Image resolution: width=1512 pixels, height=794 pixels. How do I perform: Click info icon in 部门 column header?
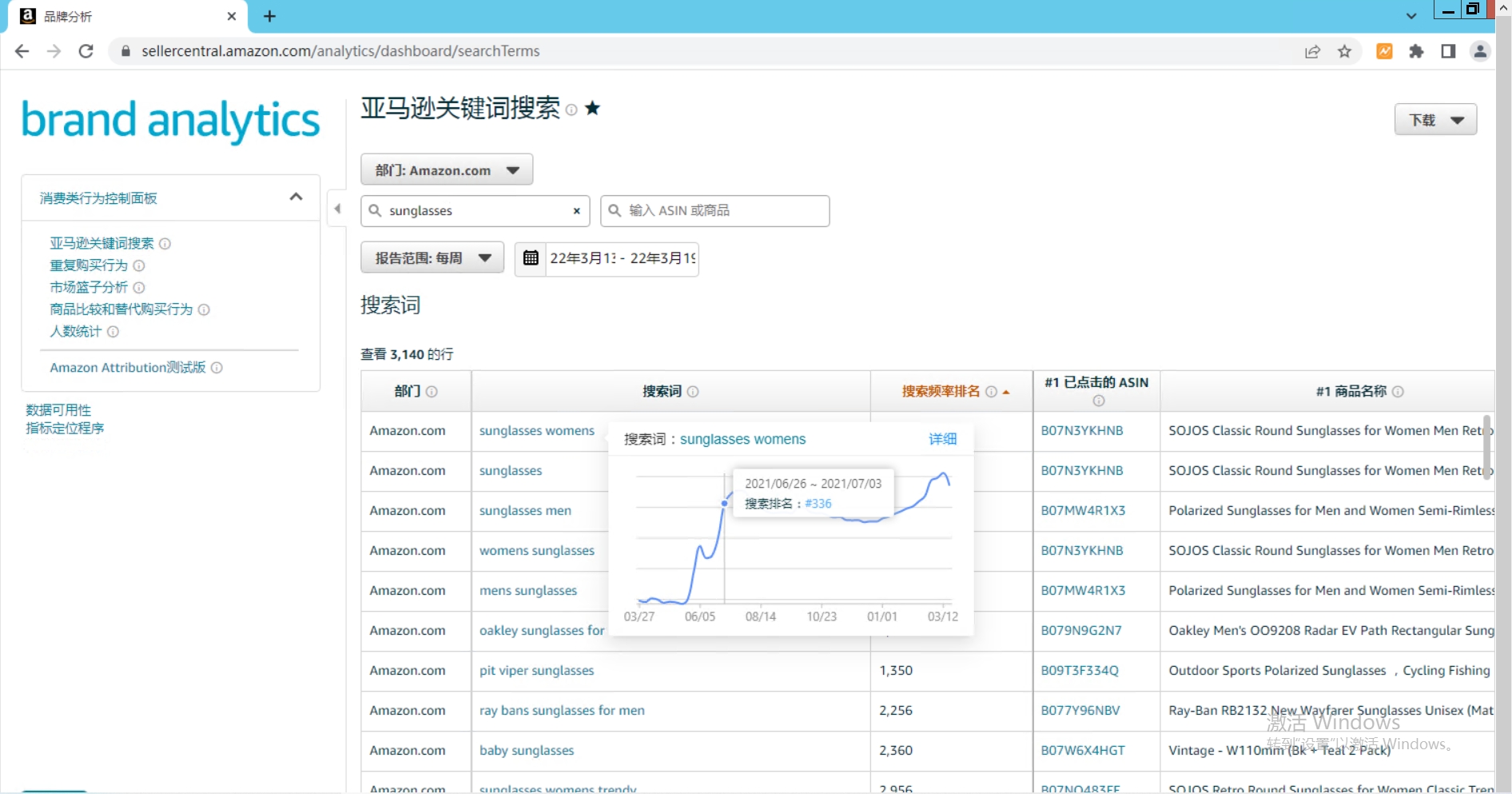click(432, 392)
